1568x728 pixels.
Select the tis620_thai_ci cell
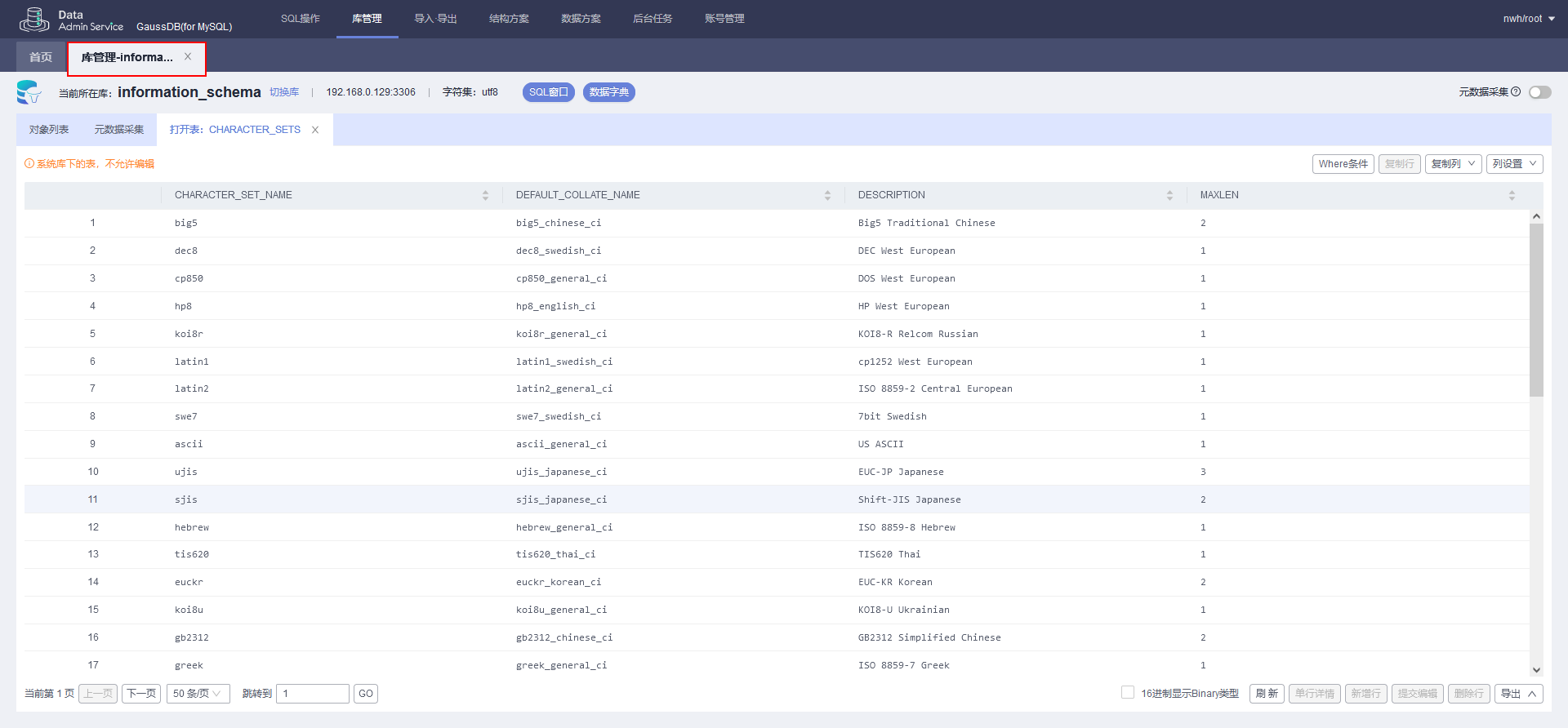coord(556,554)
